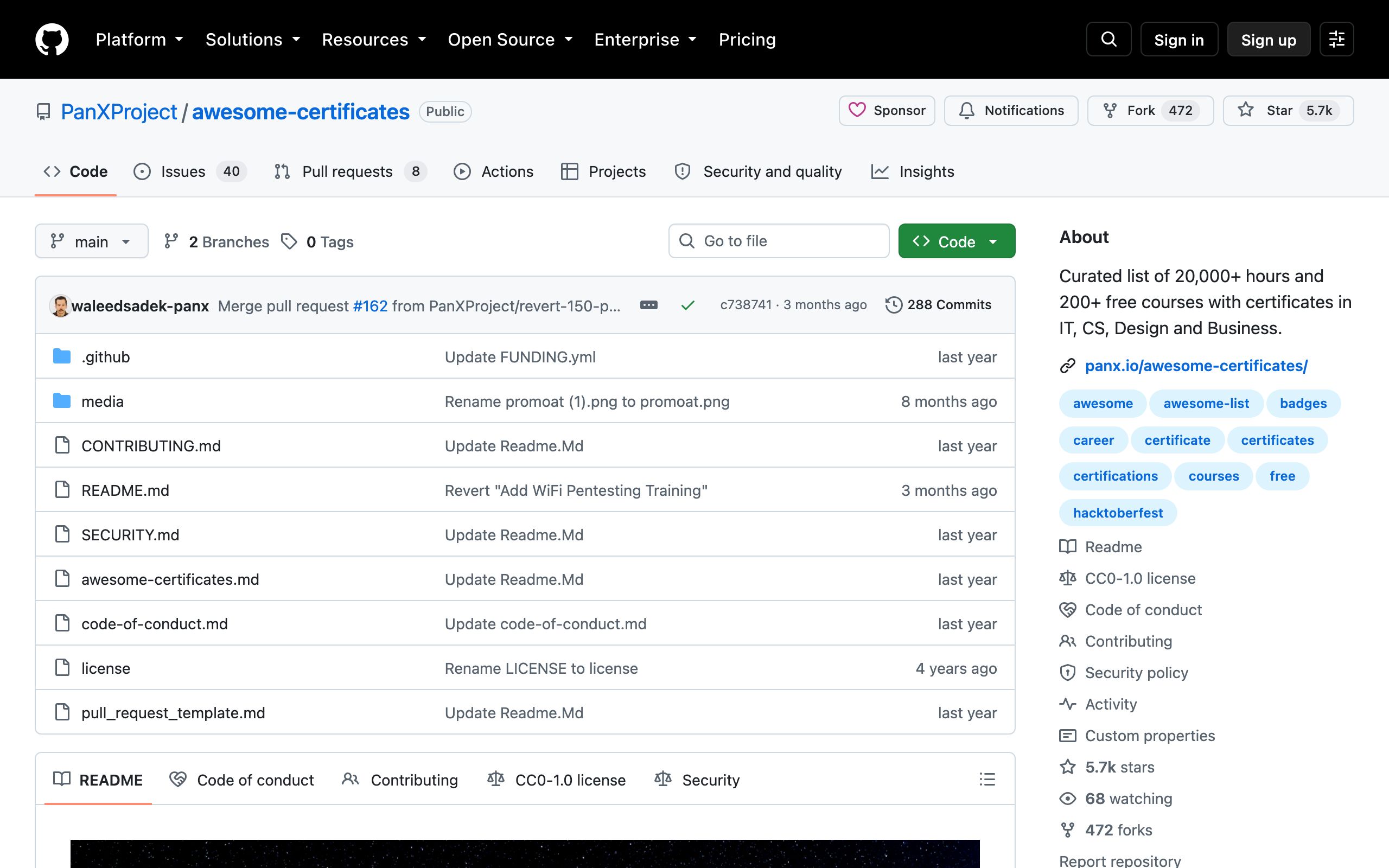Expand the green Code dropdown
This screenshot has width=1389, height=868.
point(956,241)
